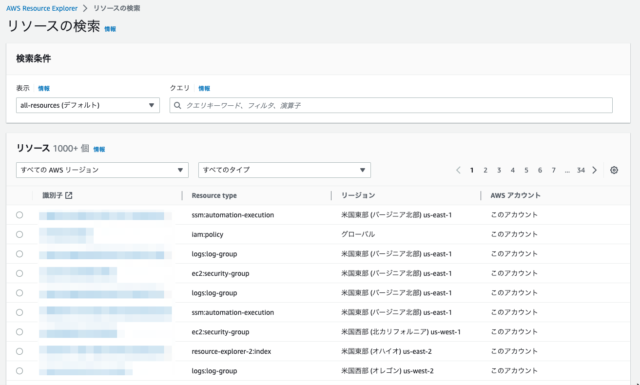This screenshot has height=385, width=640.
Task: Click the search magnifier icon in the query field
Action: pos(178,105)
